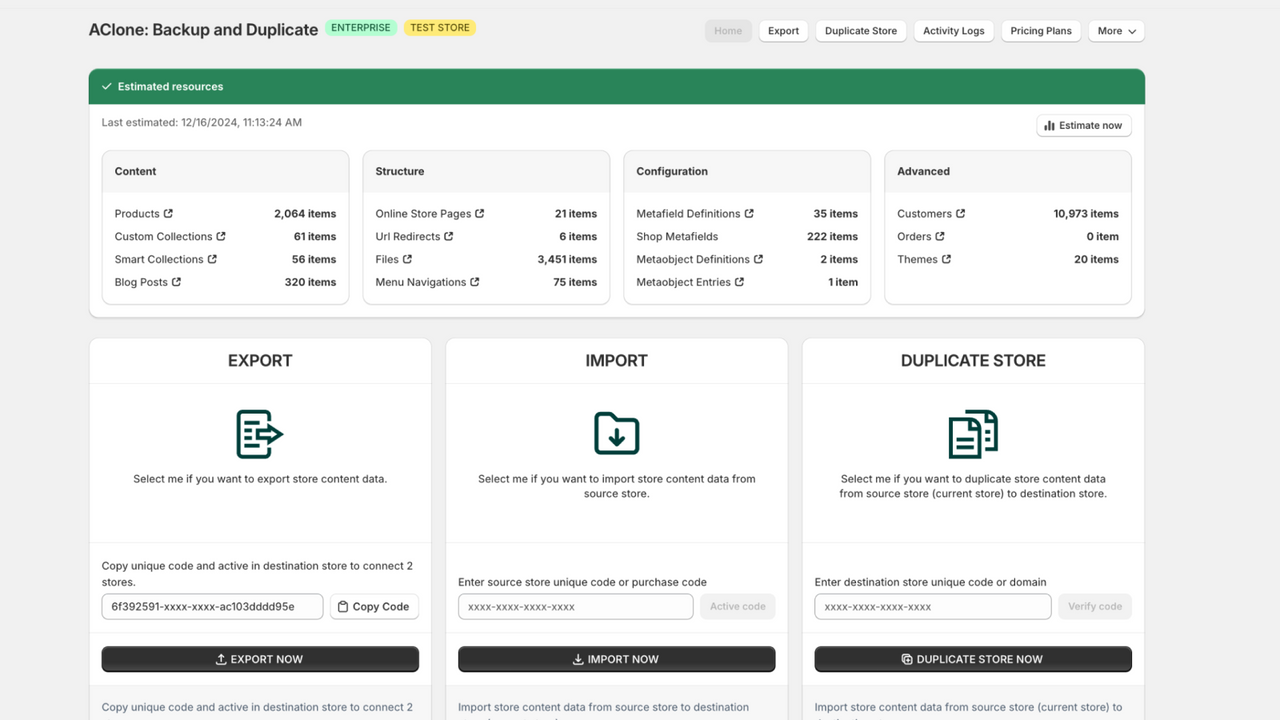Open external link icon next to Orders

tap(940, 236)
